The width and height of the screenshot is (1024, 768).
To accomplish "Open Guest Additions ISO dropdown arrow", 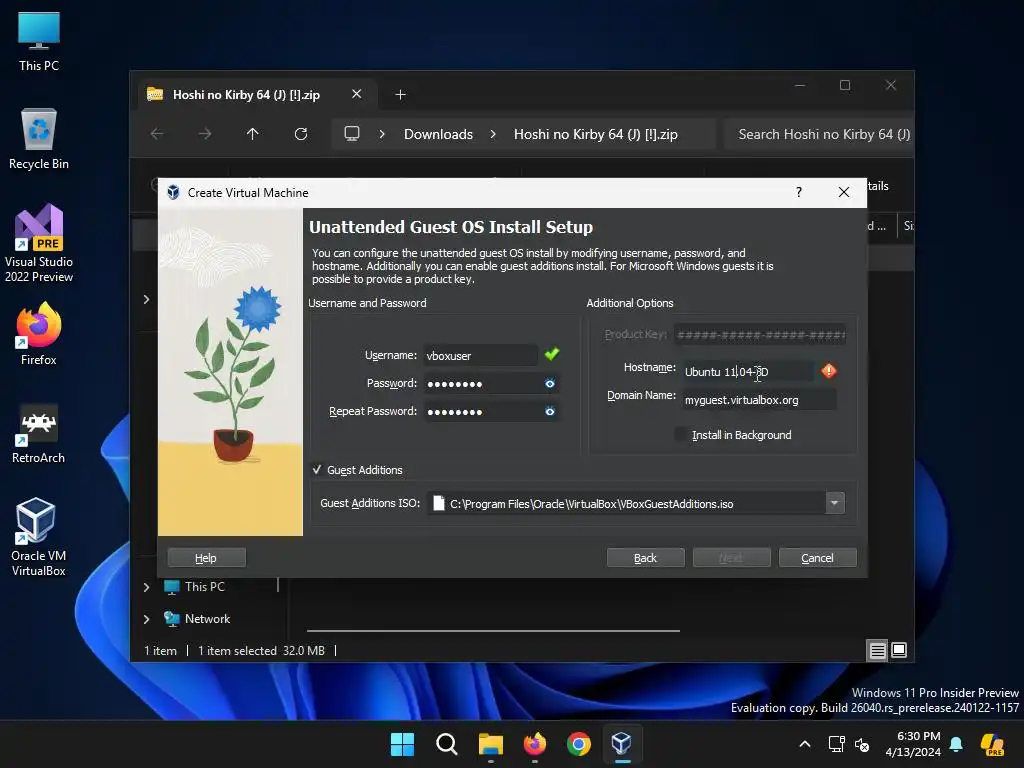I will tap(835, 503).
